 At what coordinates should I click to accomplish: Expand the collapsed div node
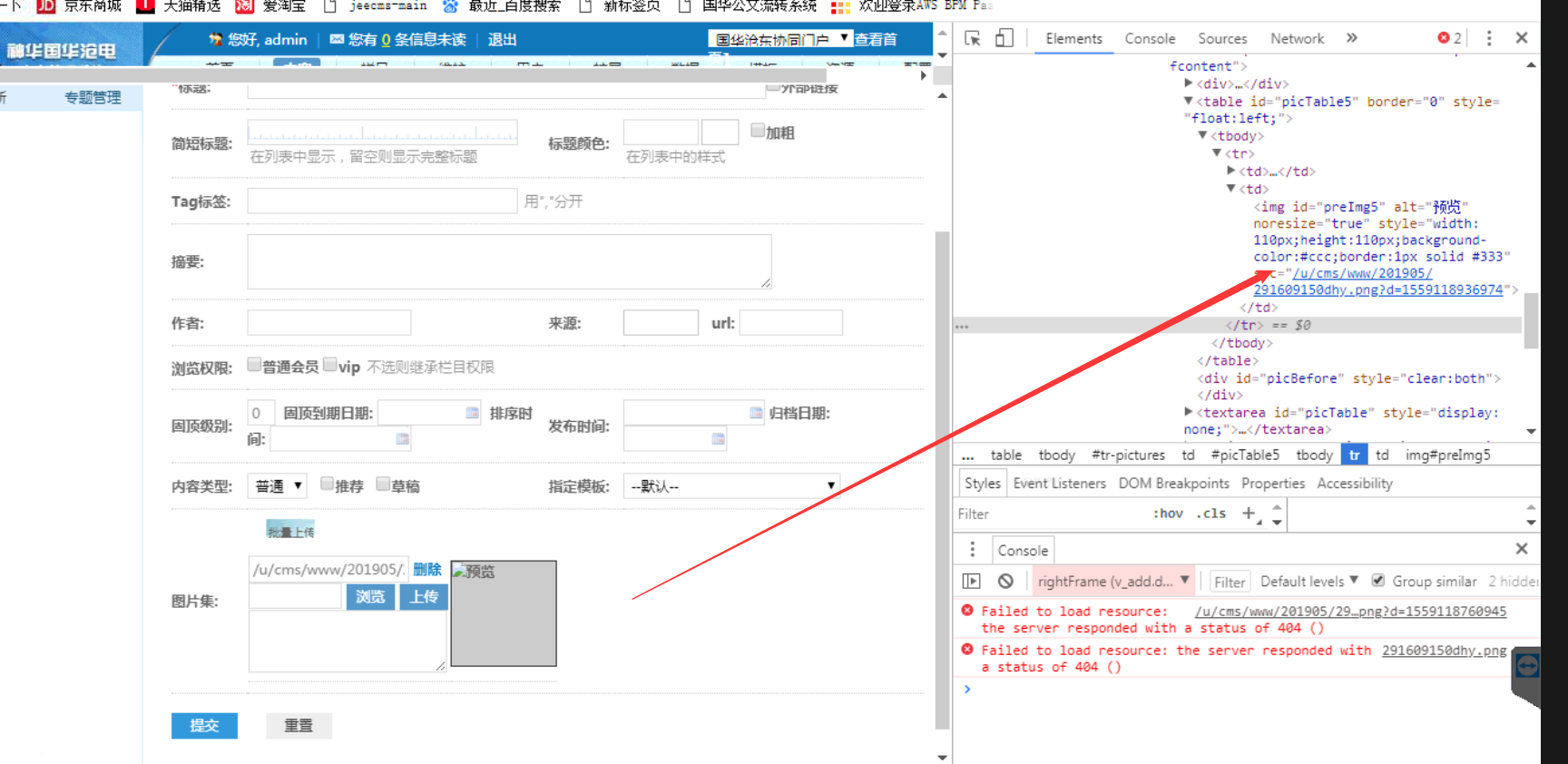point(1189,83)
